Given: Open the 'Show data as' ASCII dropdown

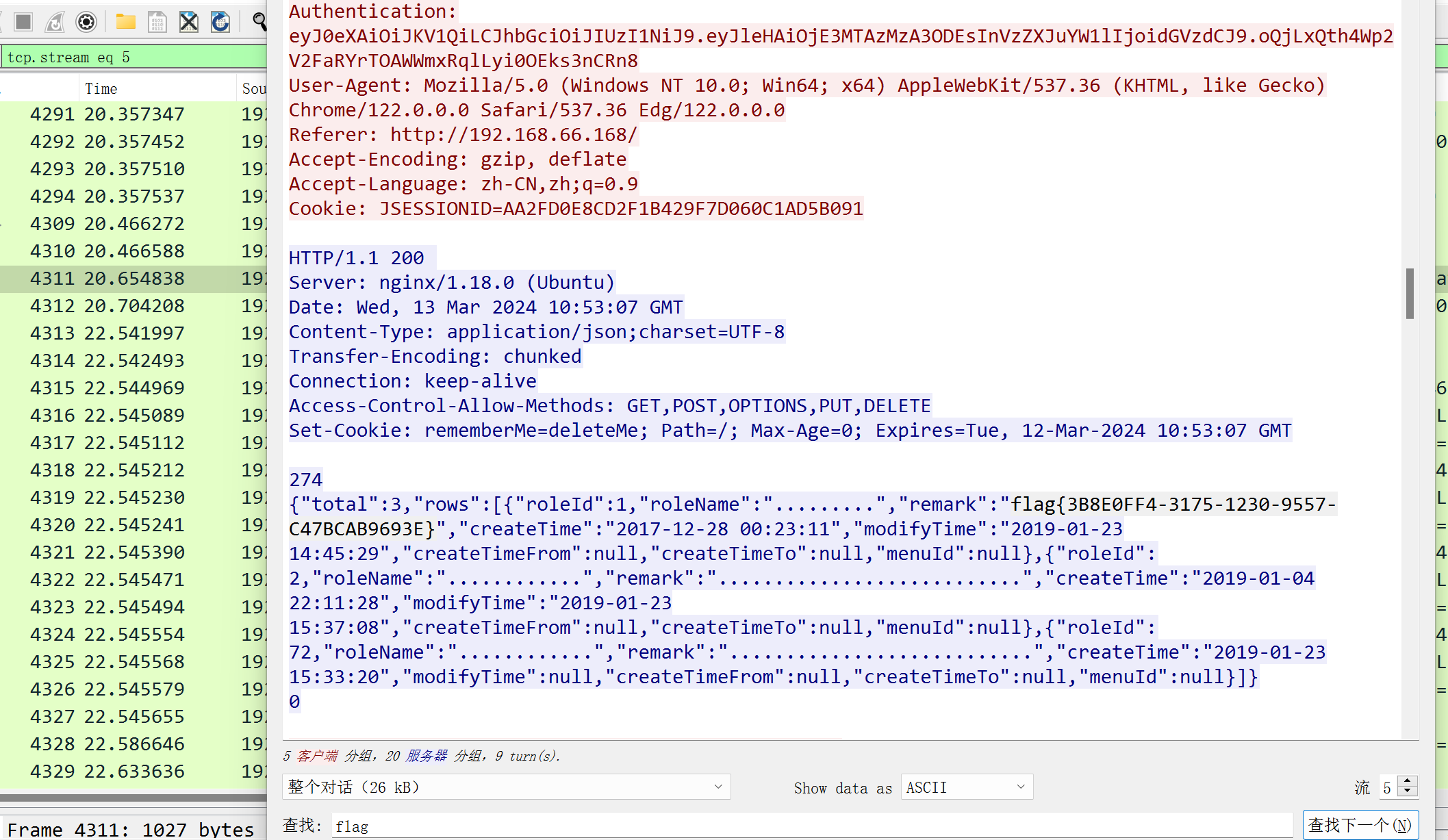Looking at the screenshot, I should (967, 787).
